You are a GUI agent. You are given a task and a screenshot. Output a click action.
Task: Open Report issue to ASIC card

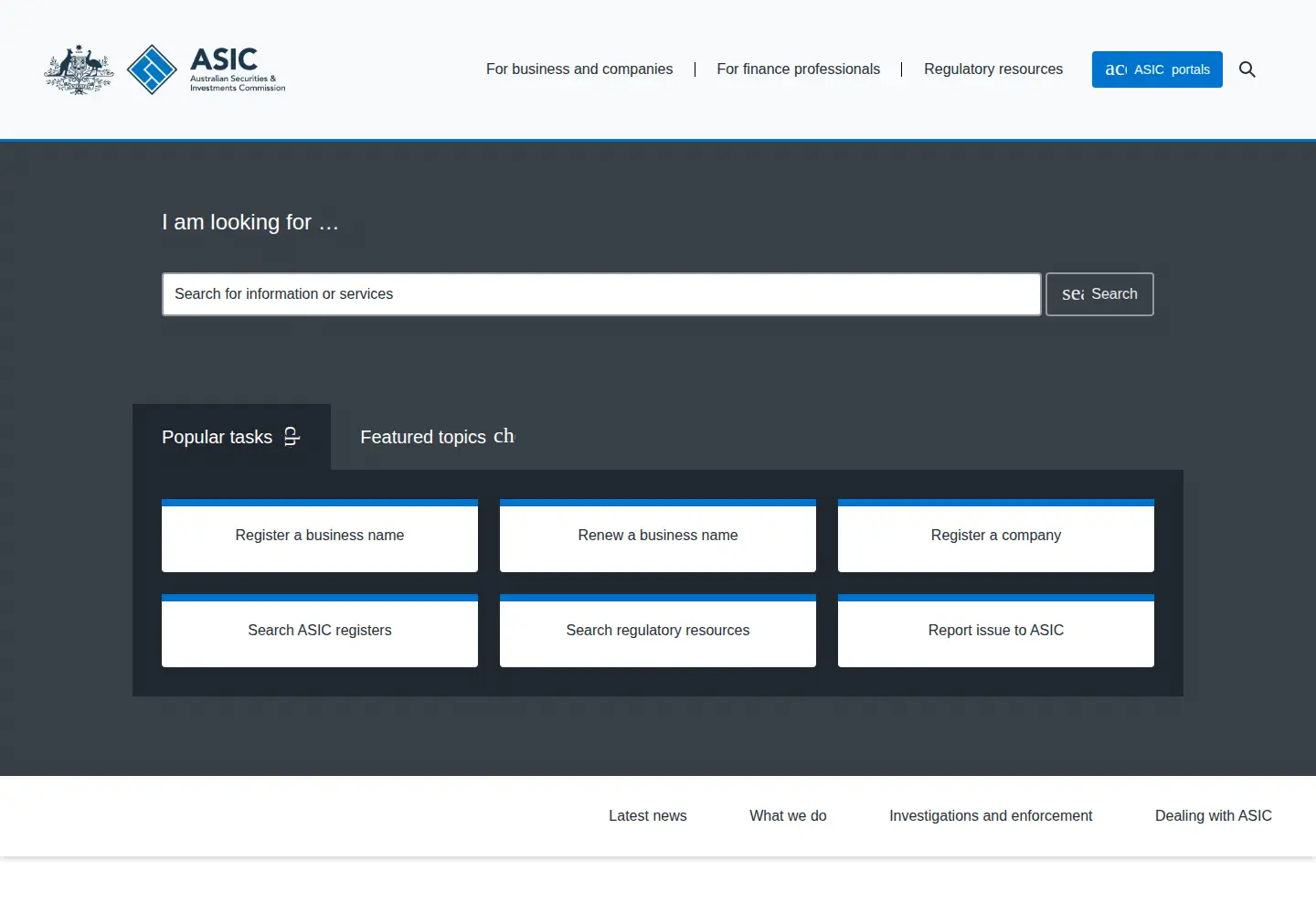996,631
